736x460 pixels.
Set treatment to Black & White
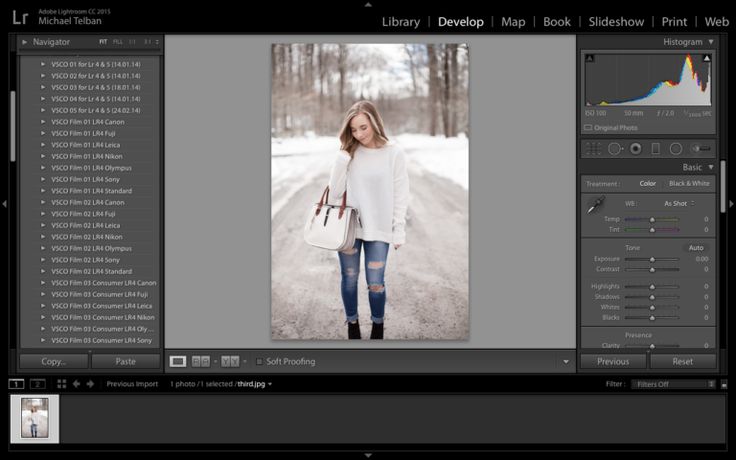689,184
